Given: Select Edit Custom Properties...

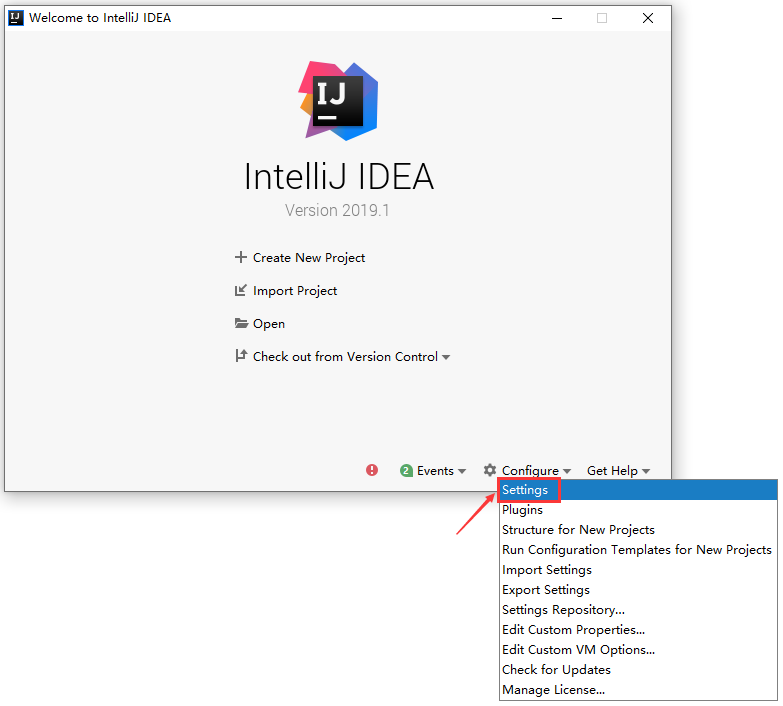Looking at the screenshot, I should (x=640, y=631).
